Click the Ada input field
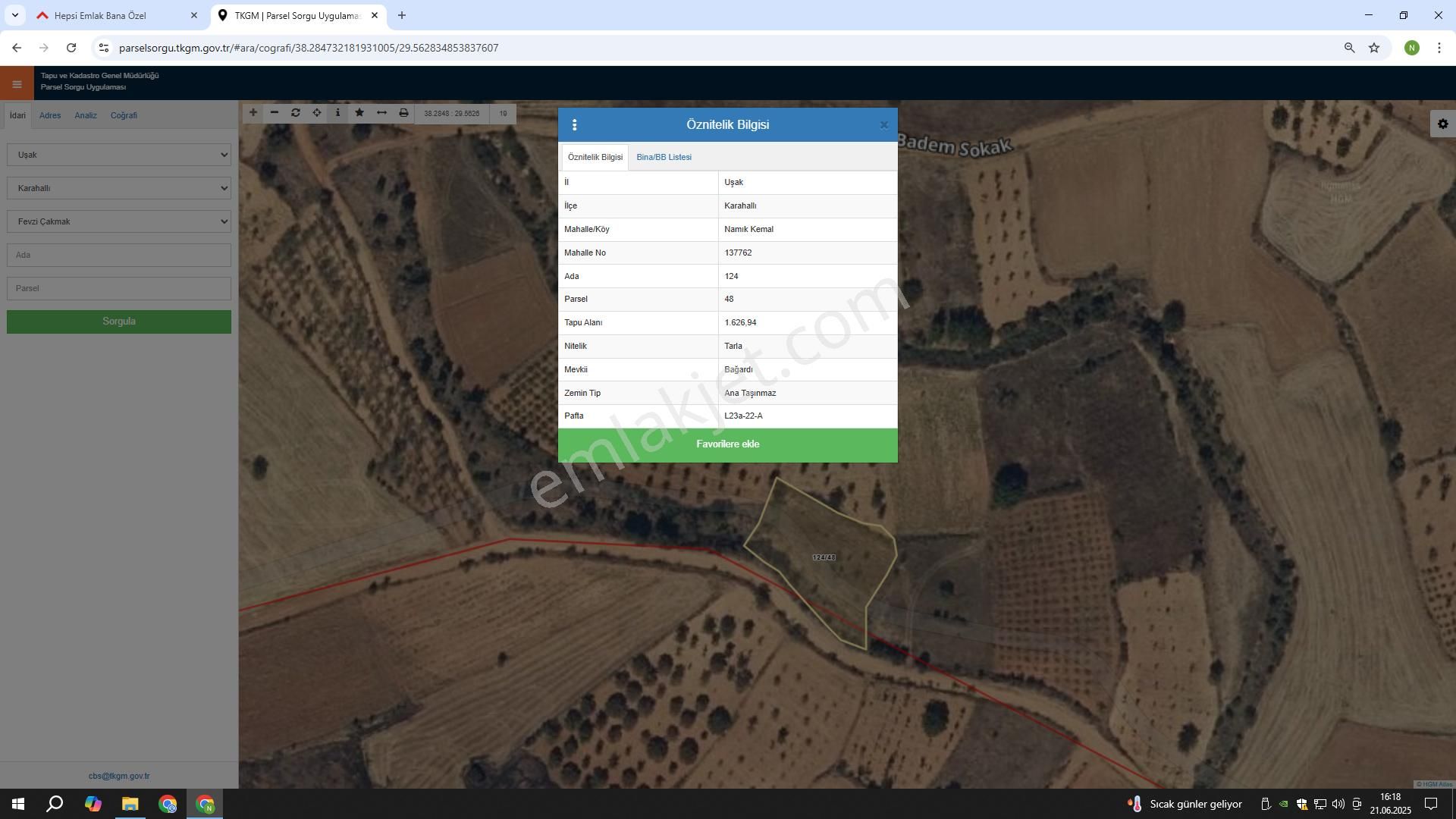Image resolution: width=1456 pixels, height=819 pixels. coord(119,255)
